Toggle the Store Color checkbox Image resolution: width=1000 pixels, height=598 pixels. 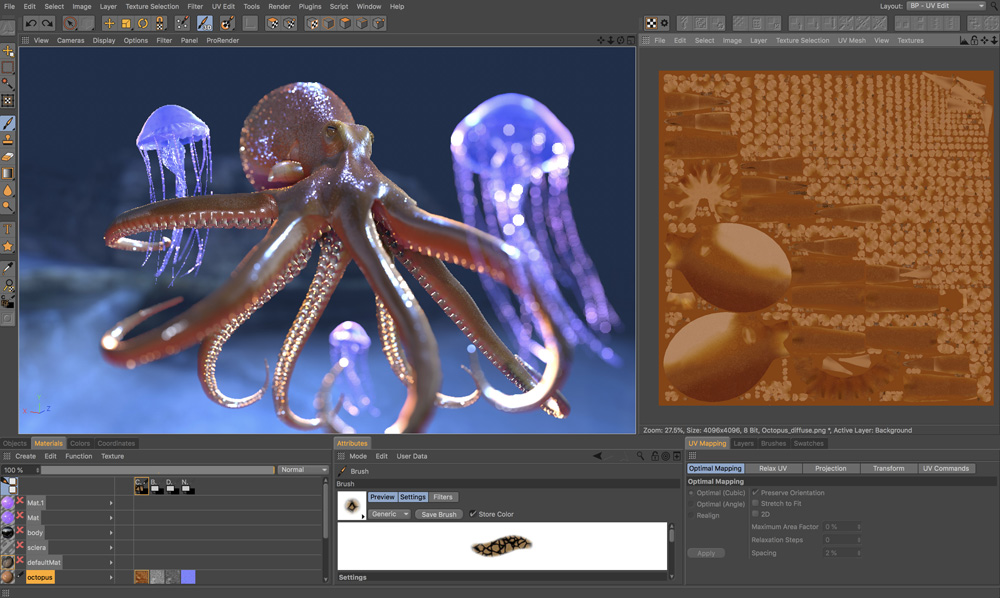(x=473, y=514)
